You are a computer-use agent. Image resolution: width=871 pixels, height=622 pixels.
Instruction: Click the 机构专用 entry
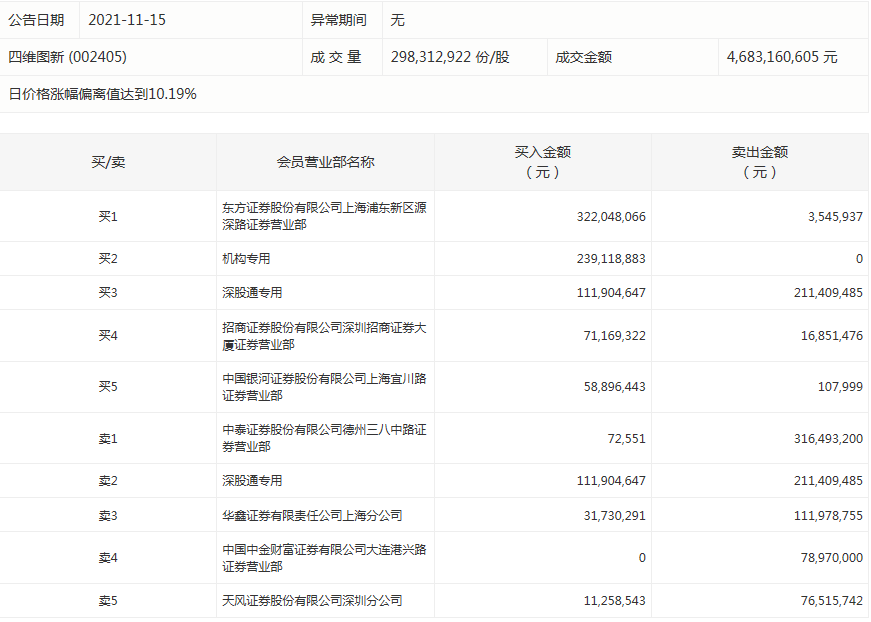point(246,259)
